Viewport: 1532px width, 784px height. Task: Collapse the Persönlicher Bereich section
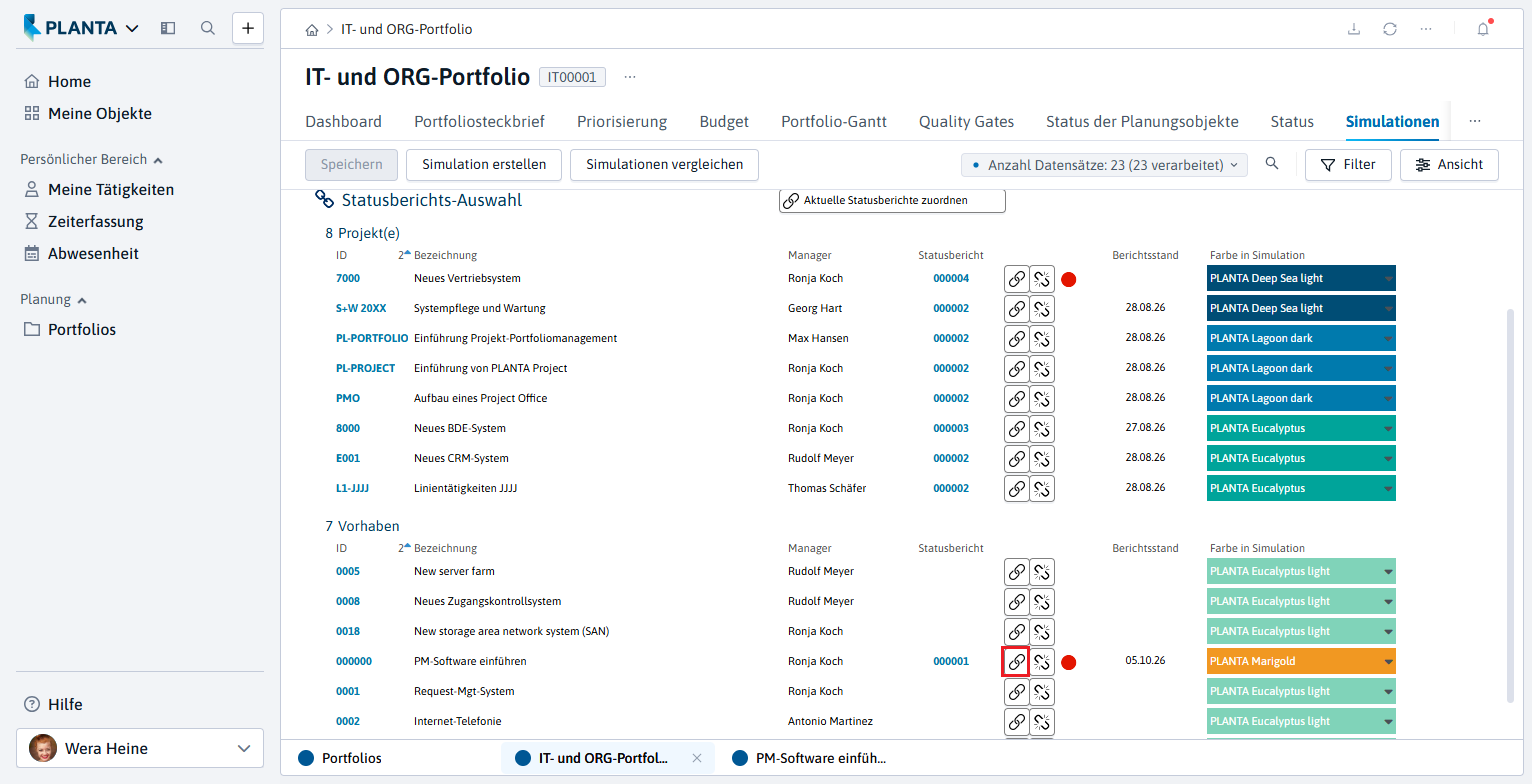point(158,160)
